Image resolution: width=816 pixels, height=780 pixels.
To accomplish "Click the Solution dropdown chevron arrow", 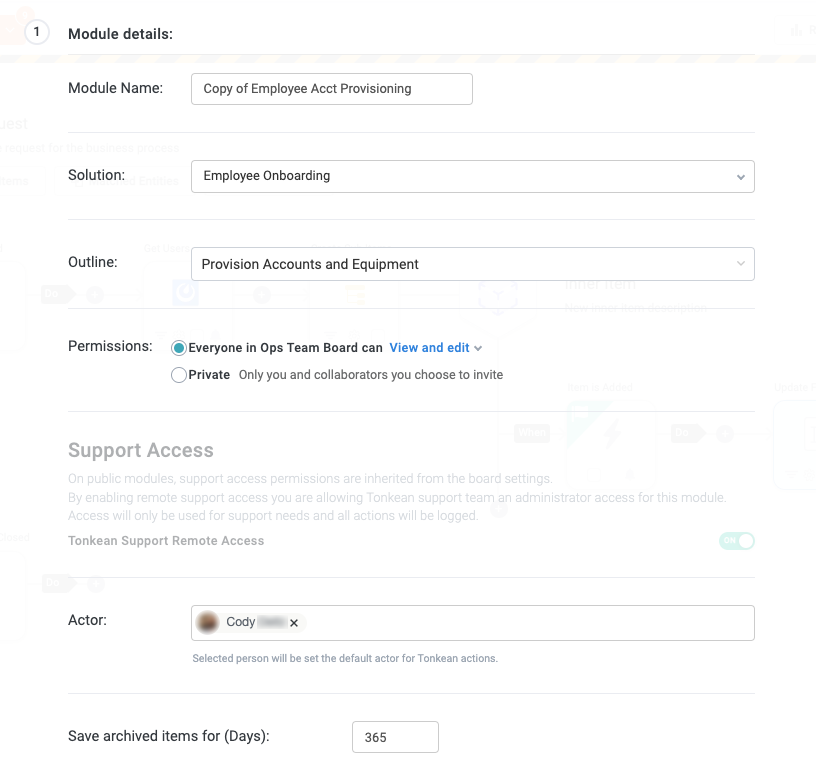I will [740, 177].
